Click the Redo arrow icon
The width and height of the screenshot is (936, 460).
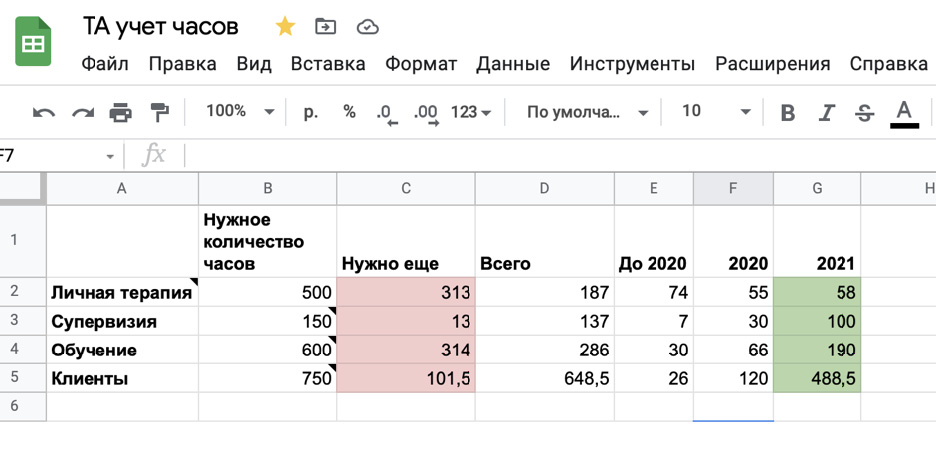83,112
